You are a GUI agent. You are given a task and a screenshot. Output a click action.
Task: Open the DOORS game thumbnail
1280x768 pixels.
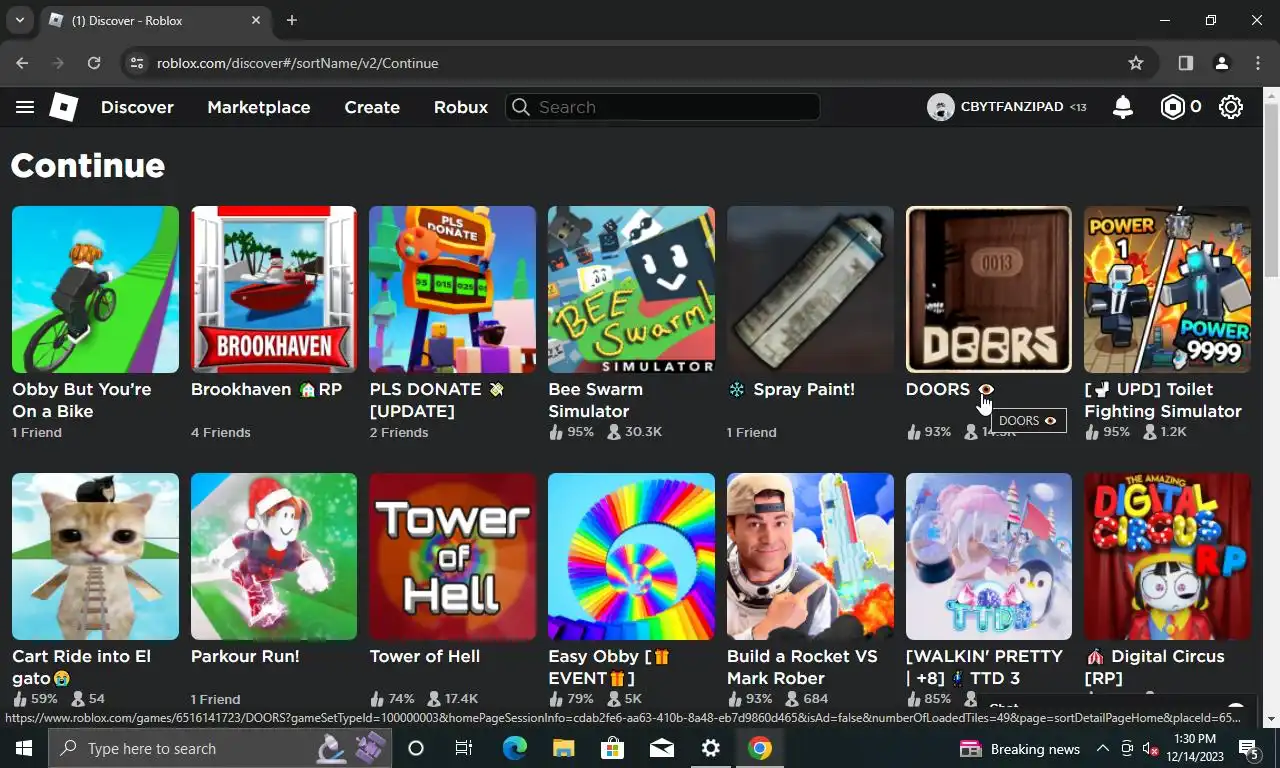pos(989,289)
